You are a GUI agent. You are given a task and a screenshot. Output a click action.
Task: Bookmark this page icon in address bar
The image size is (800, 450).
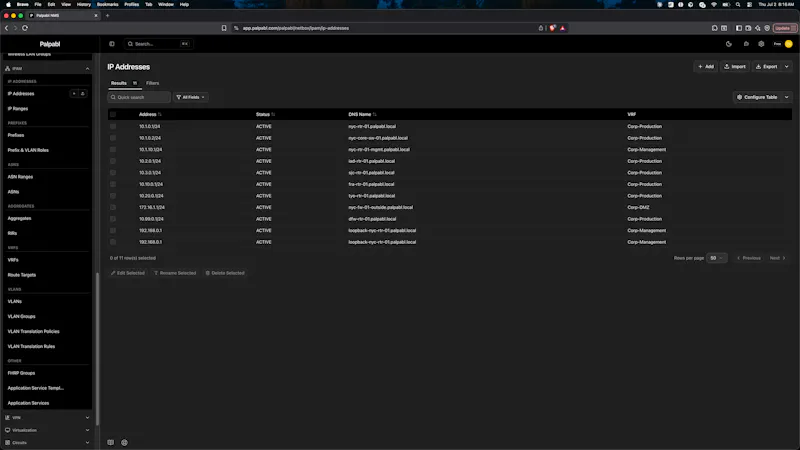pos(224,28)
